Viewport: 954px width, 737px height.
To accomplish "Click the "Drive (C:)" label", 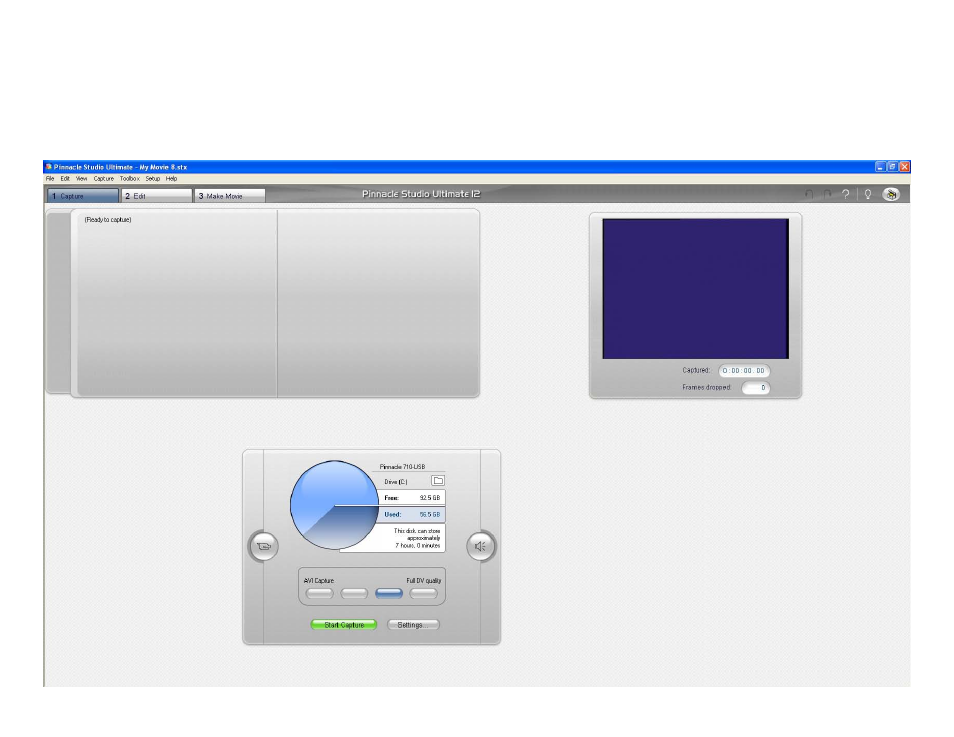I will click(x=396, y=482).
